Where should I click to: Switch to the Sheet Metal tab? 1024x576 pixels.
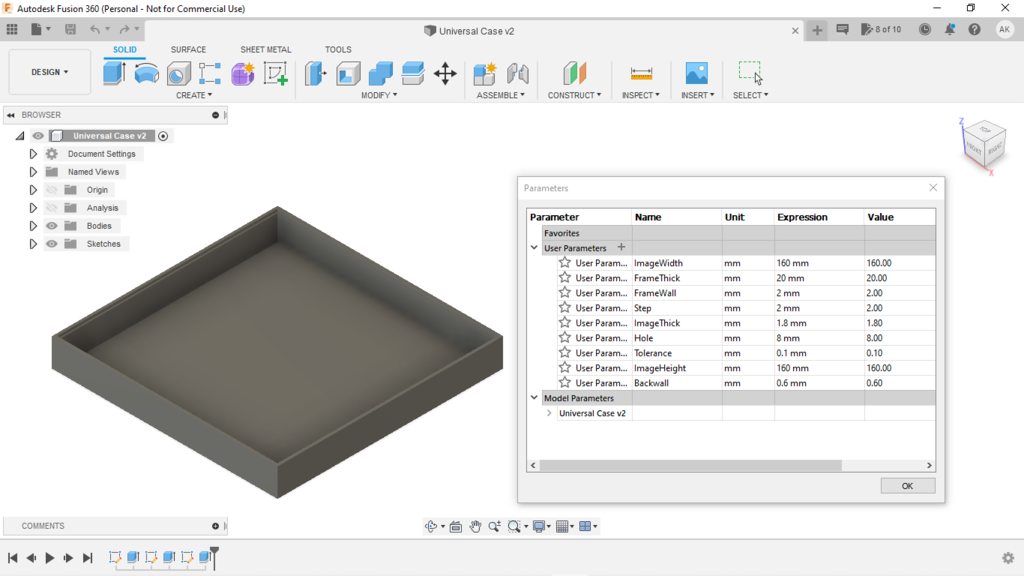tap(265, 49)
